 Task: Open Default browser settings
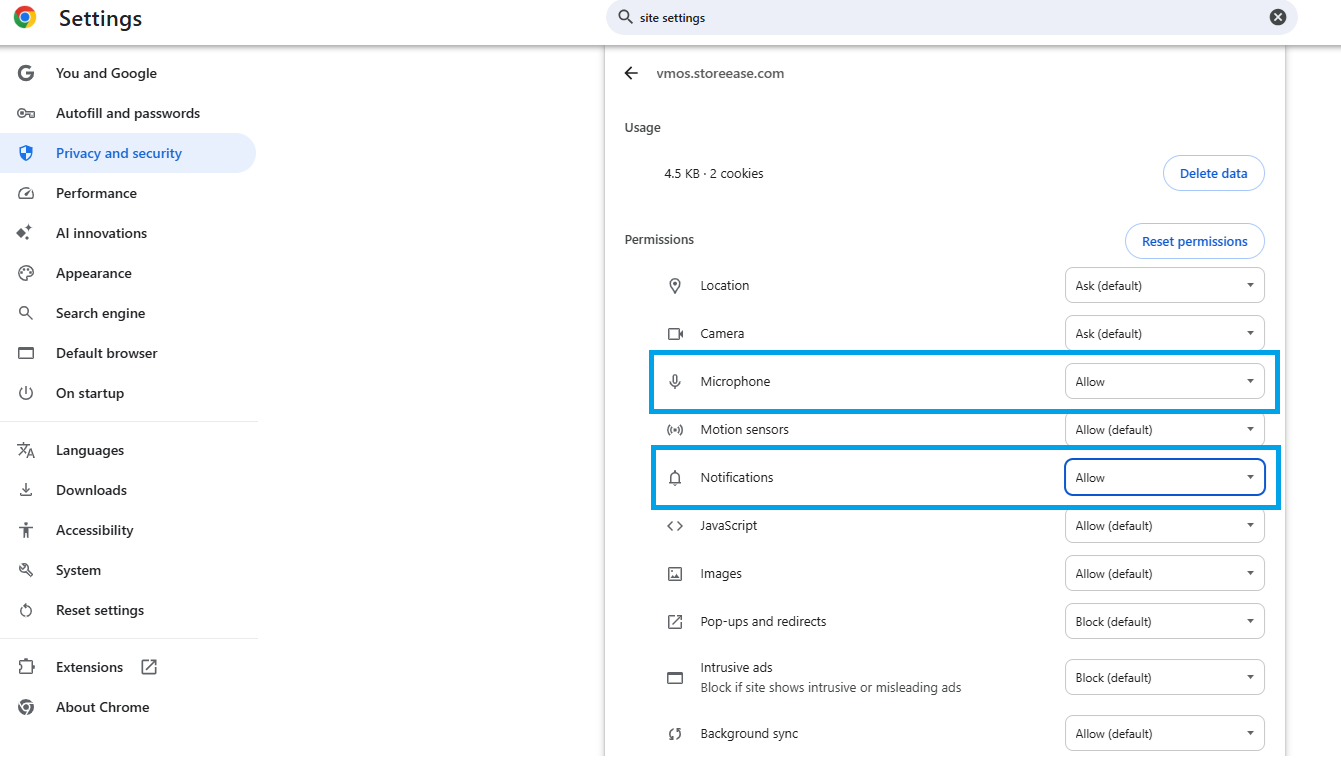(x=128, y=353)
